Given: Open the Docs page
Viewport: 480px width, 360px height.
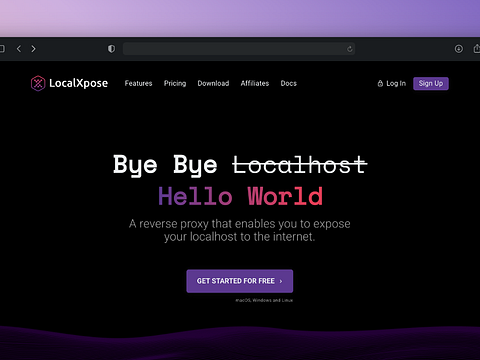Looking at the screenshot, I should 289,83.
